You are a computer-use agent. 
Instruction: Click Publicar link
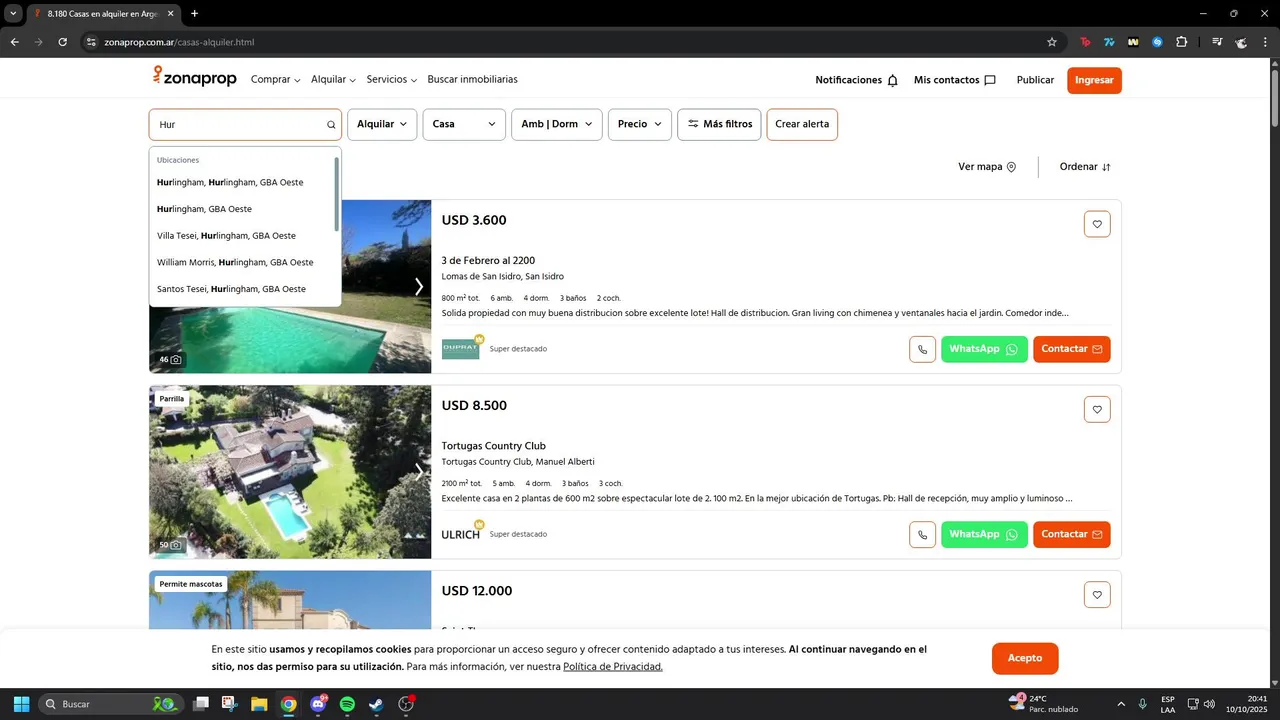pos(1035,80)
